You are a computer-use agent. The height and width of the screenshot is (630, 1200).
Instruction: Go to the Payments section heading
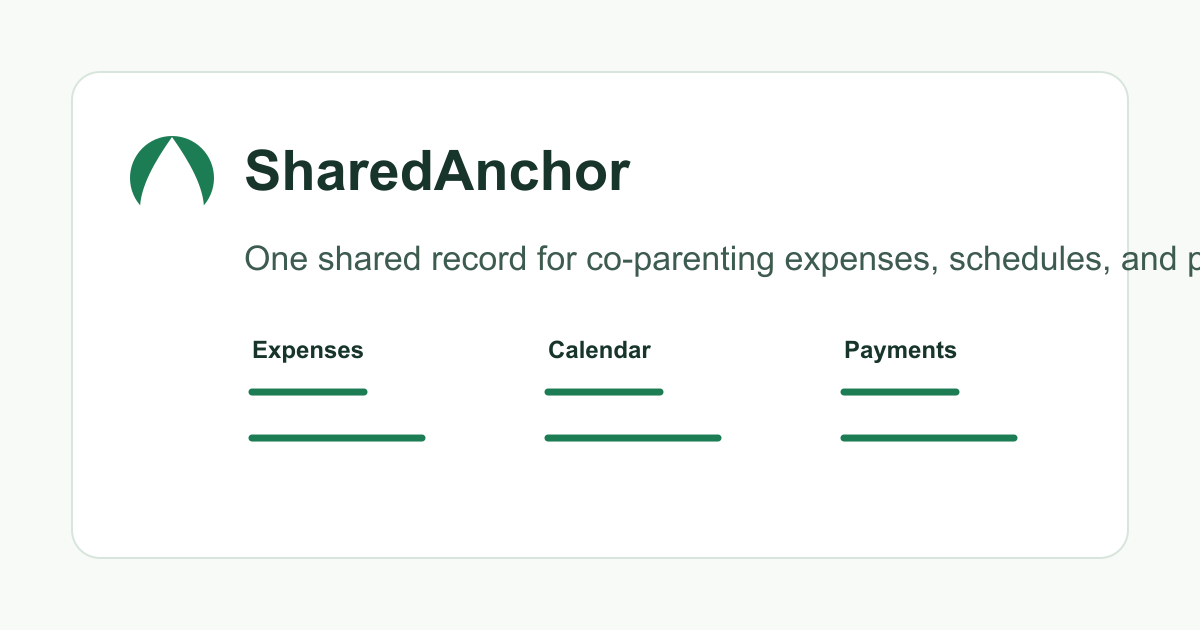[x=900, y=350]
